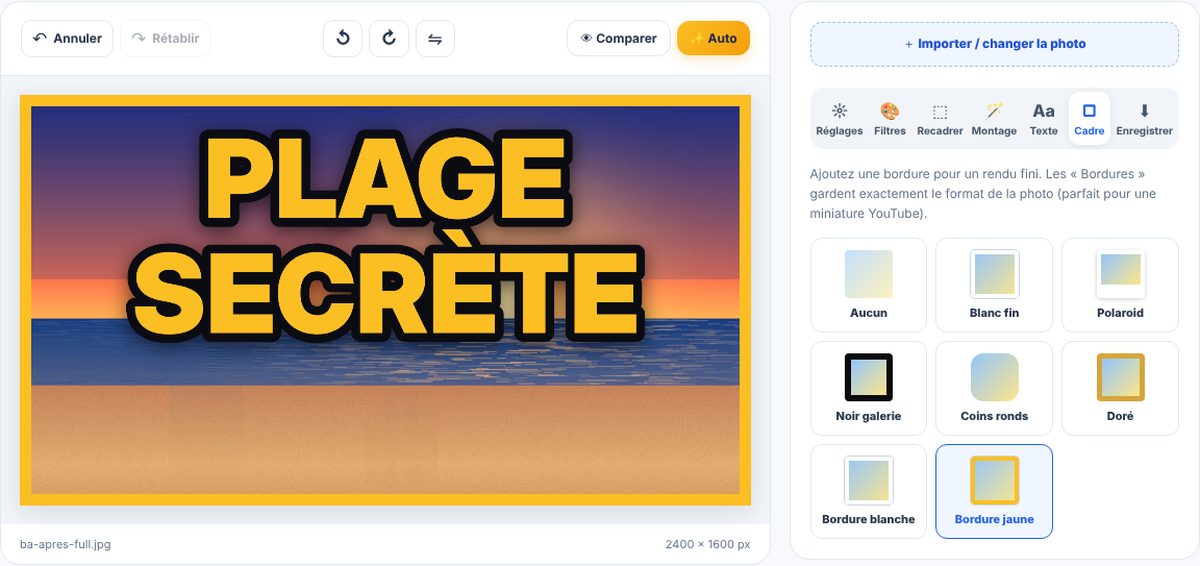
Task: Rotate the photo counterclockwise
Action: [343, 38]
